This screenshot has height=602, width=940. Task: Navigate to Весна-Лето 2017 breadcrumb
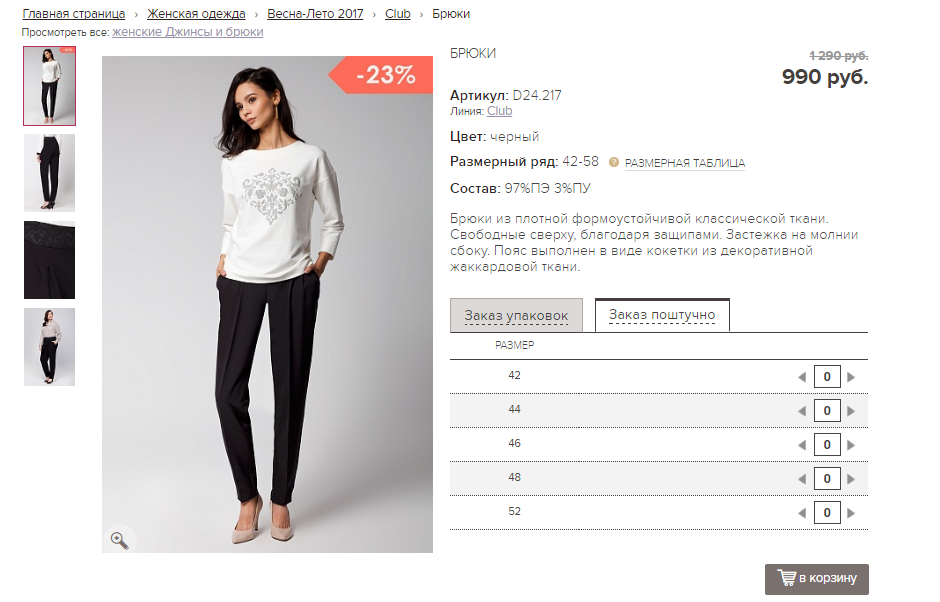coord(315,14)
